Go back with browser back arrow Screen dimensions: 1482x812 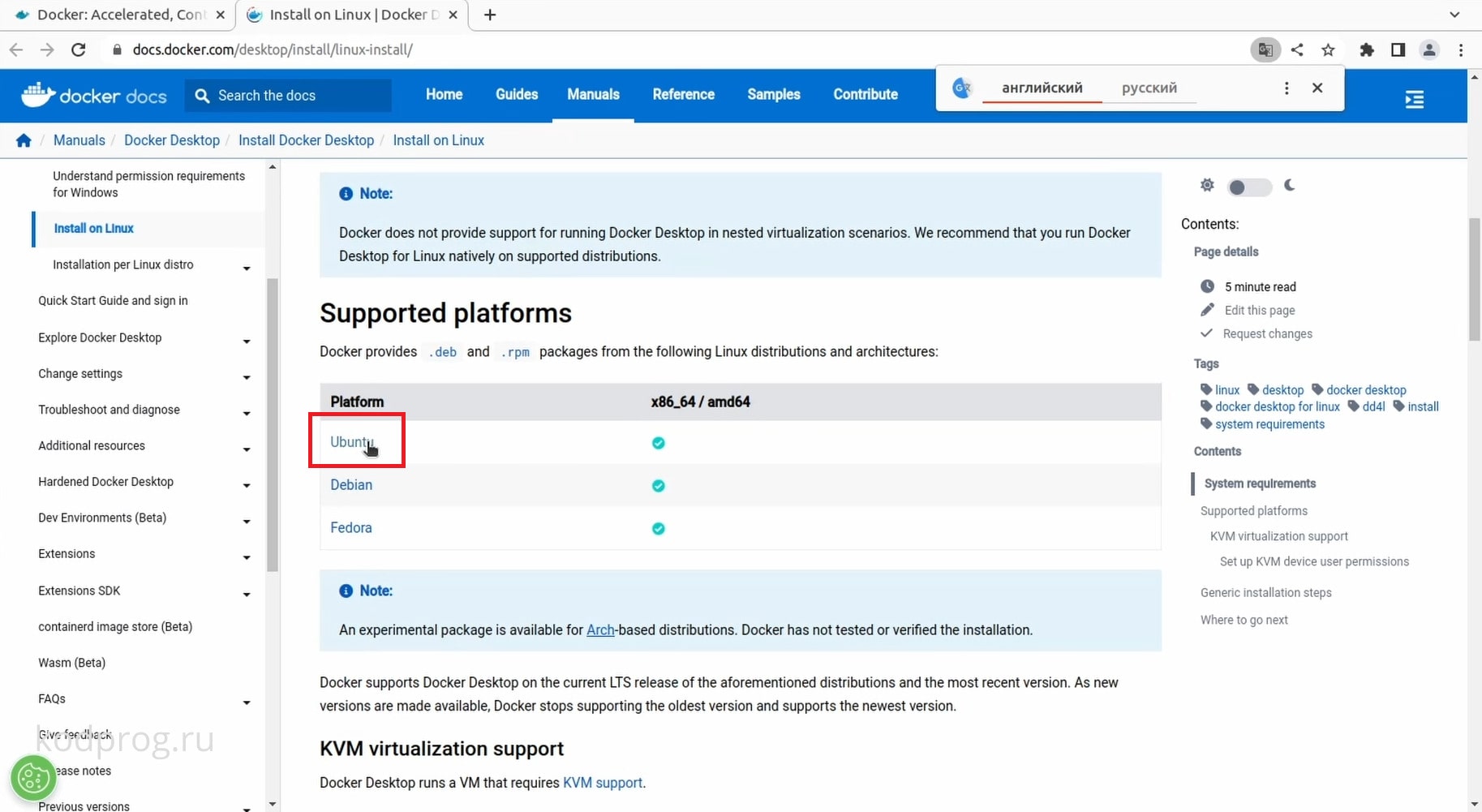click(16, 49)
